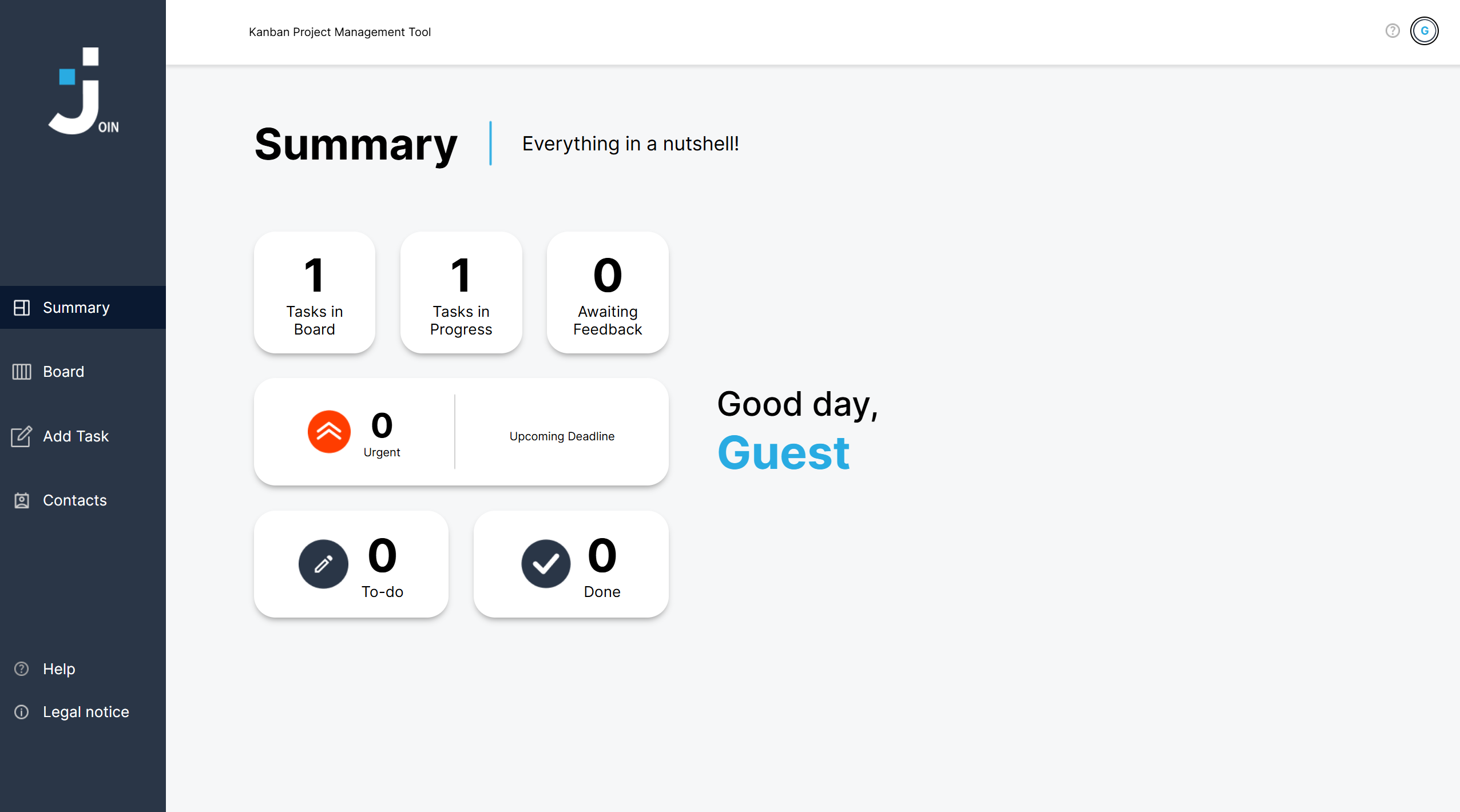1460x812 pixels.
Task: Open the Contacts page
Action: [75, 500]
